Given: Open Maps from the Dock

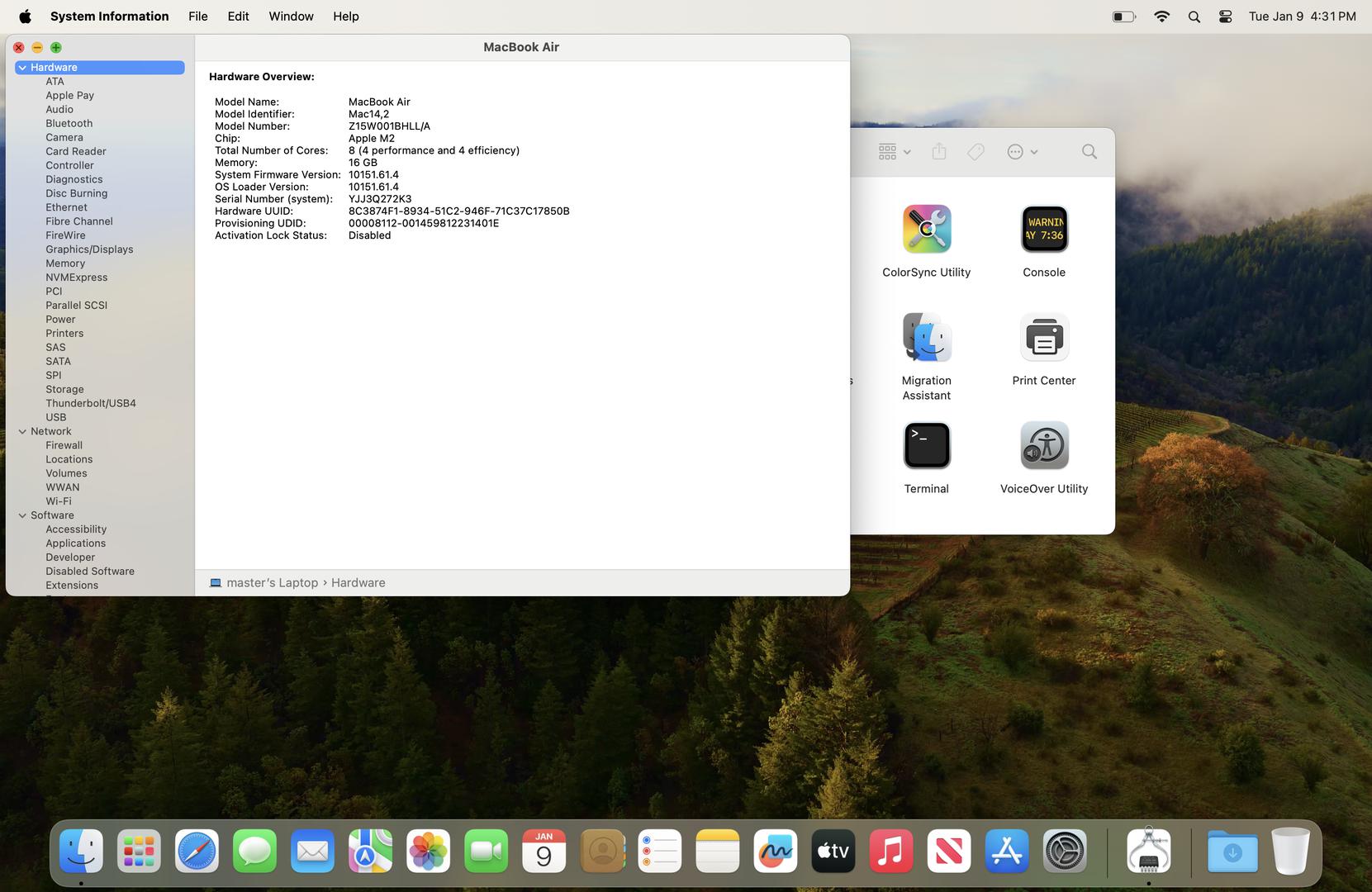Looking at the screenshot, I should [370, 851].
